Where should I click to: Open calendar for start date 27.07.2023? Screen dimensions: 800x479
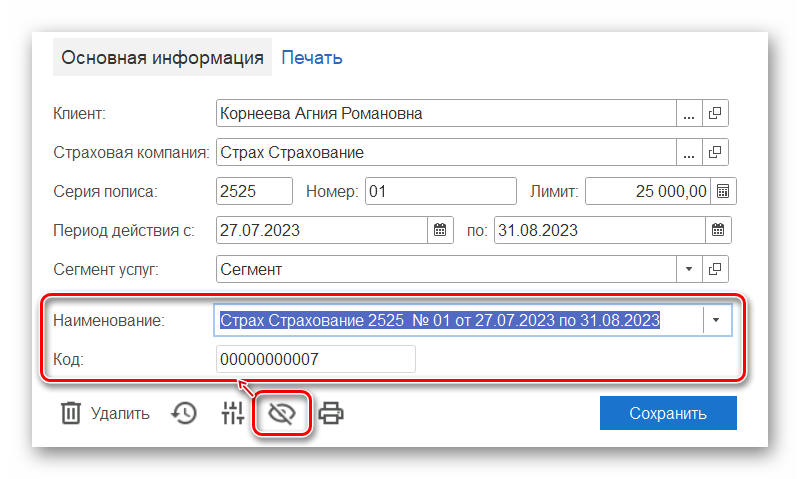pyautogui.click(x=440, y=230)
